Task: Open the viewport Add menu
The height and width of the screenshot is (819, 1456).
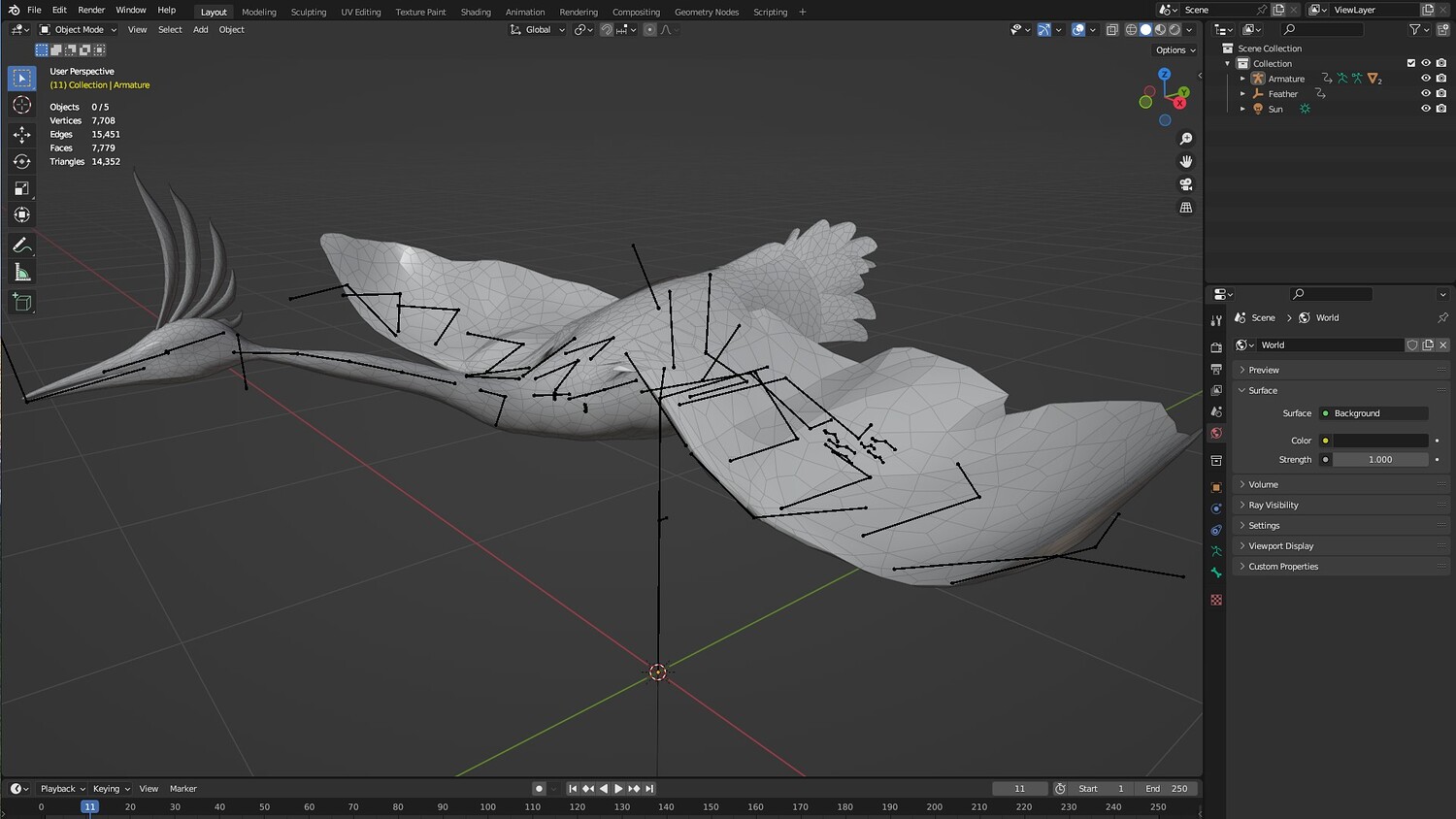Action: pos(201,30)
